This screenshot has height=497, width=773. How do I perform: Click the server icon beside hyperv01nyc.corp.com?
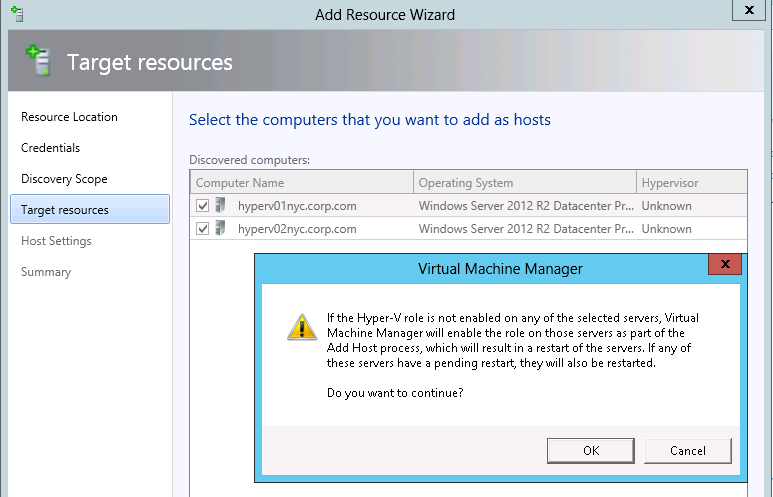(x=220, y=205)
